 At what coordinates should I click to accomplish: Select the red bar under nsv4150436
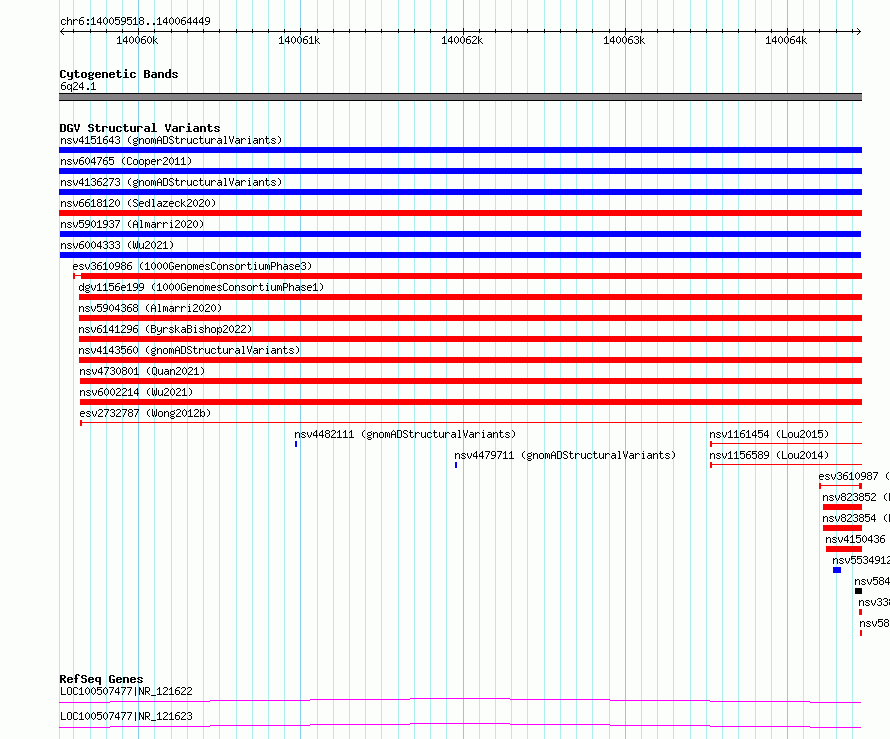(x=843, y=549)
